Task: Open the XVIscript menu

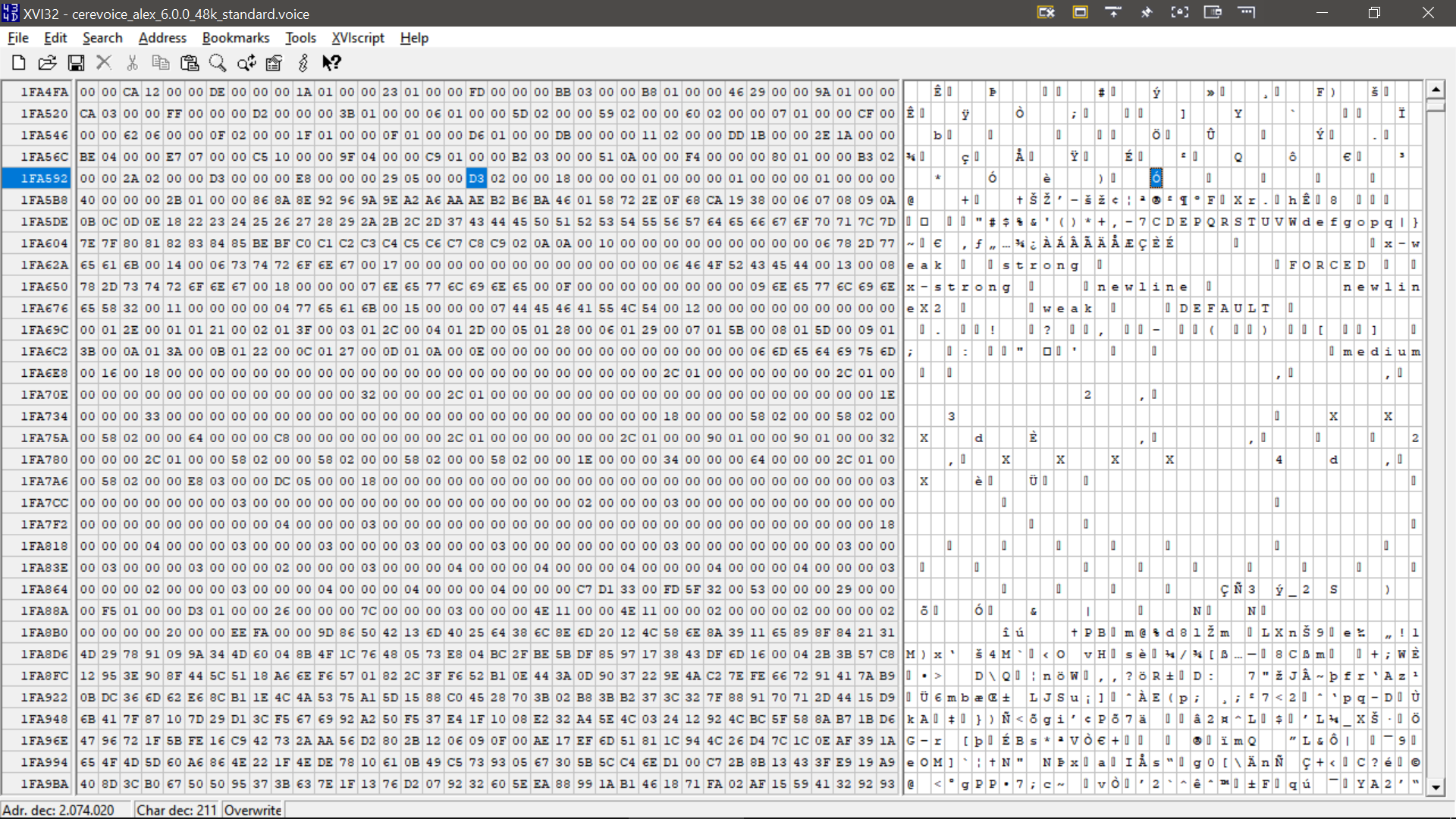Action: coord(357,38)
